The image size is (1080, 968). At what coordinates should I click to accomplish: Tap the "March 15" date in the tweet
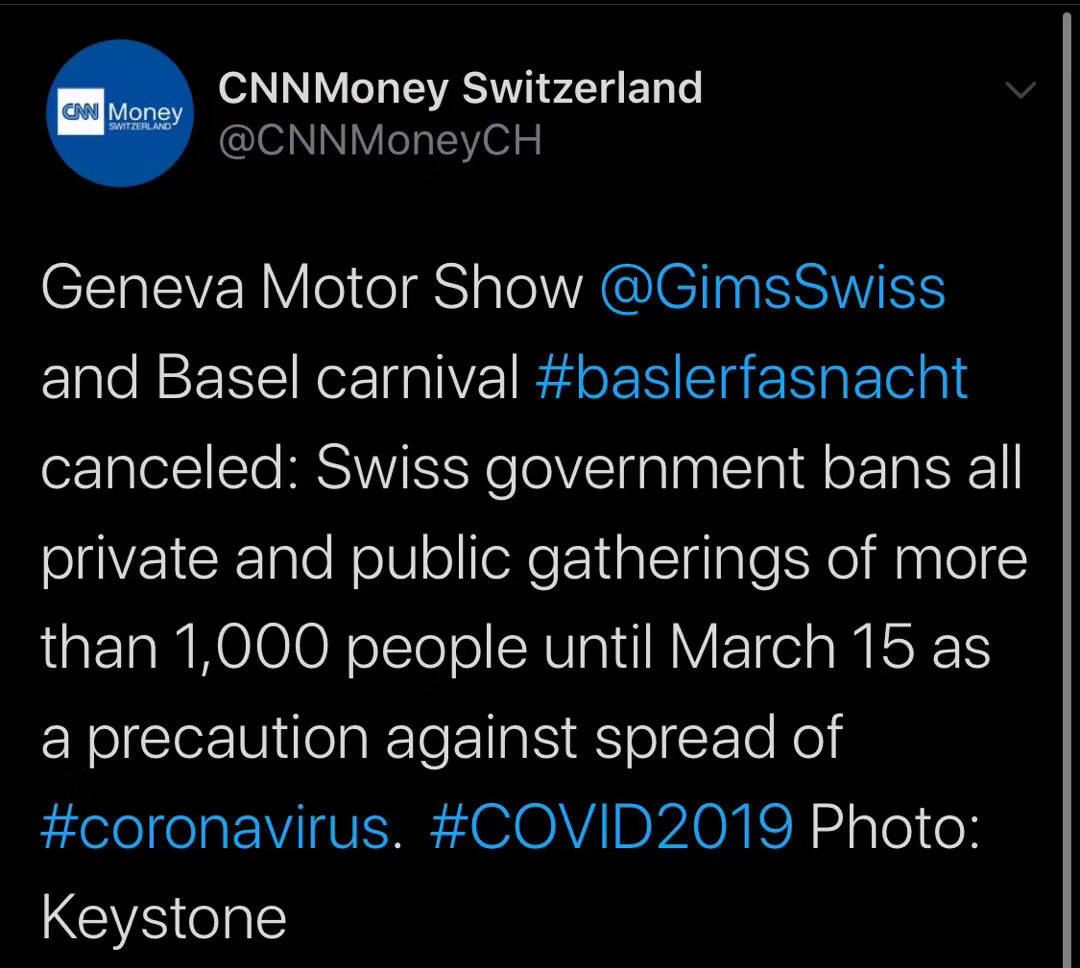[x=791, y=648]
